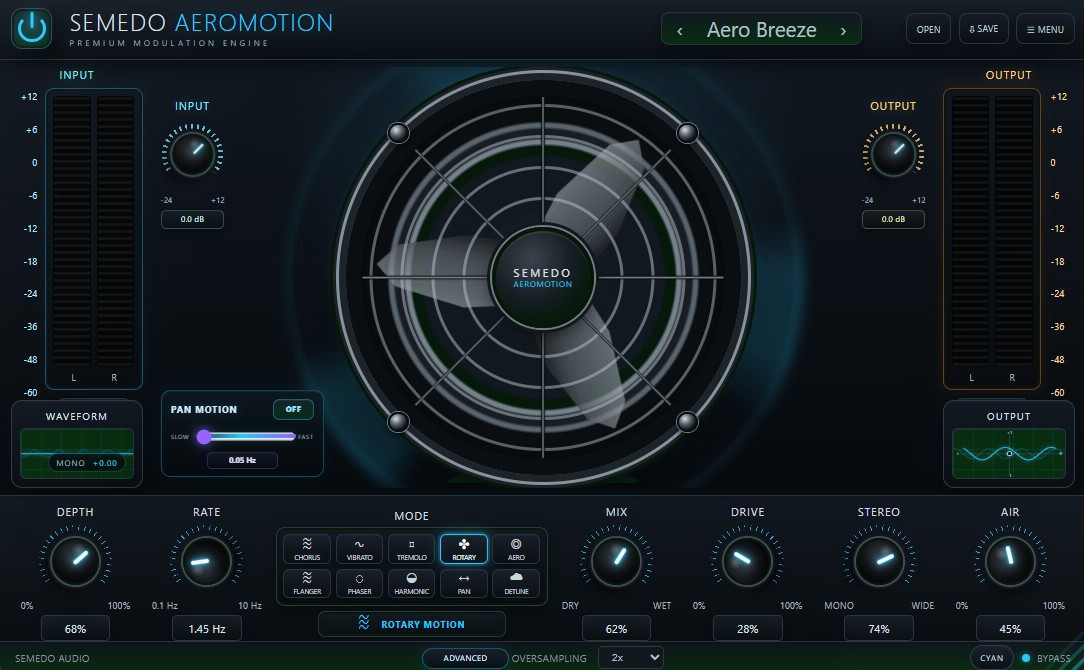This screenshot has height=670, width=1084.
Task: Click the Stereo knob
Action: click(x=879, y=560)
